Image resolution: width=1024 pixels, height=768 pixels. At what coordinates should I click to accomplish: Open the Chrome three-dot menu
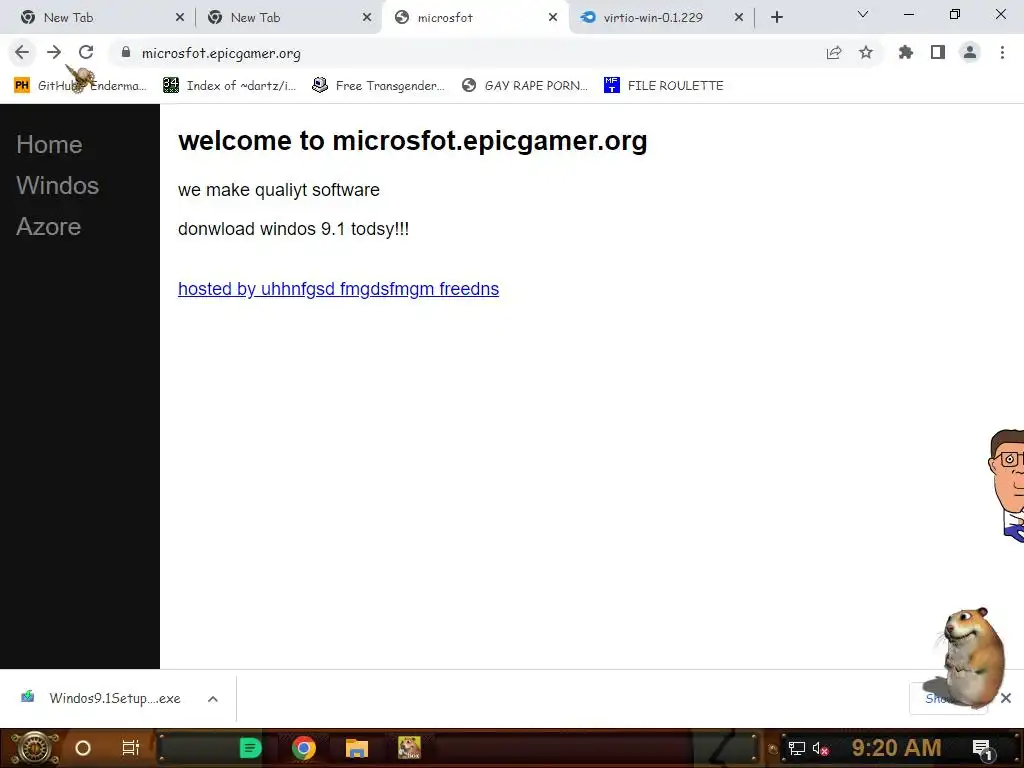pos(1002,52)
